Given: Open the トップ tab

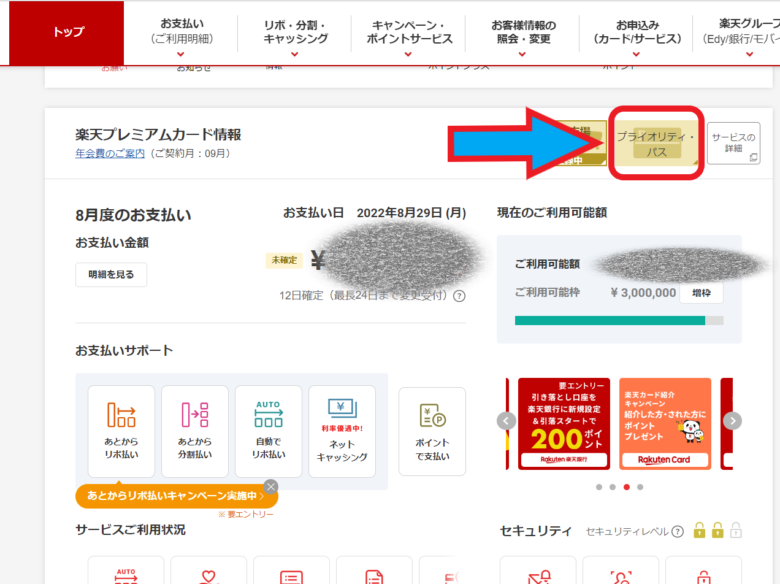Looking at the screenshot, I should click(x=67, y=33).
